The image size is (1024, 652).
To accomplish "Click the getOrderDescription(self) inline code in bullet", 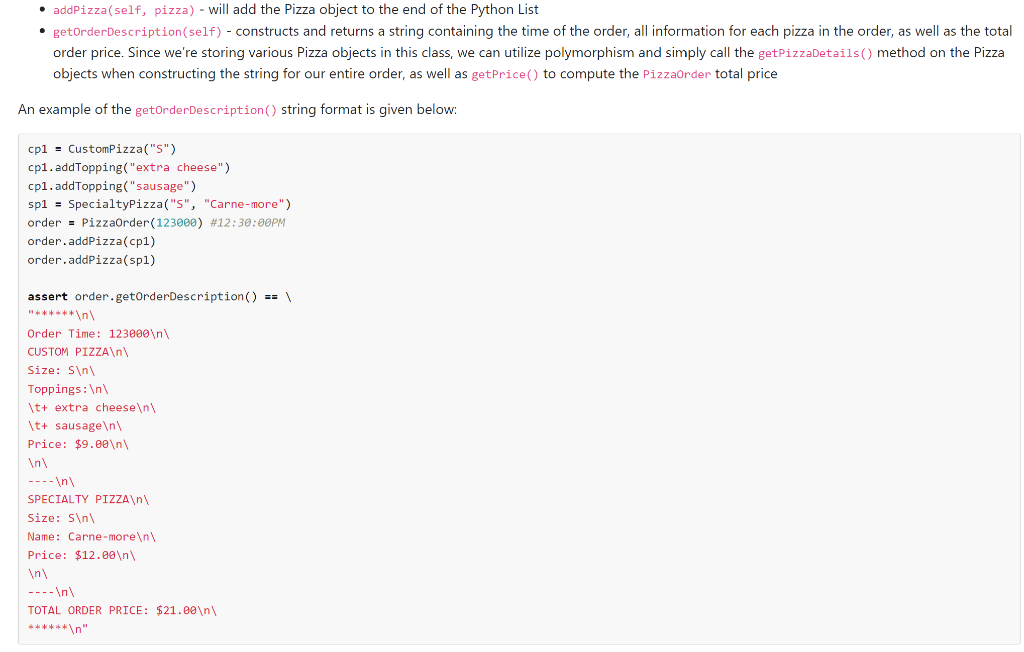I will [x=138, y=31].
